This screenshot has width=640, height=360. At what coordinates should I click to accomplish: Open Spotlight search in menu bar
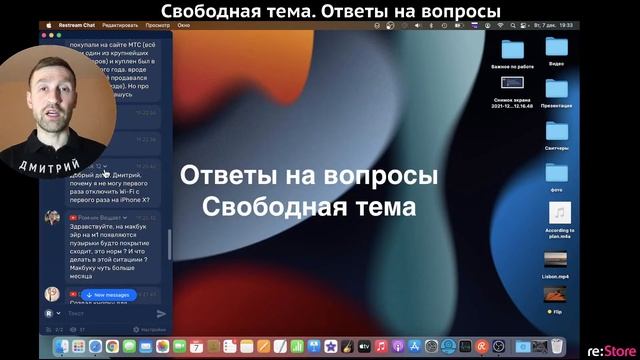coord(513,25)
